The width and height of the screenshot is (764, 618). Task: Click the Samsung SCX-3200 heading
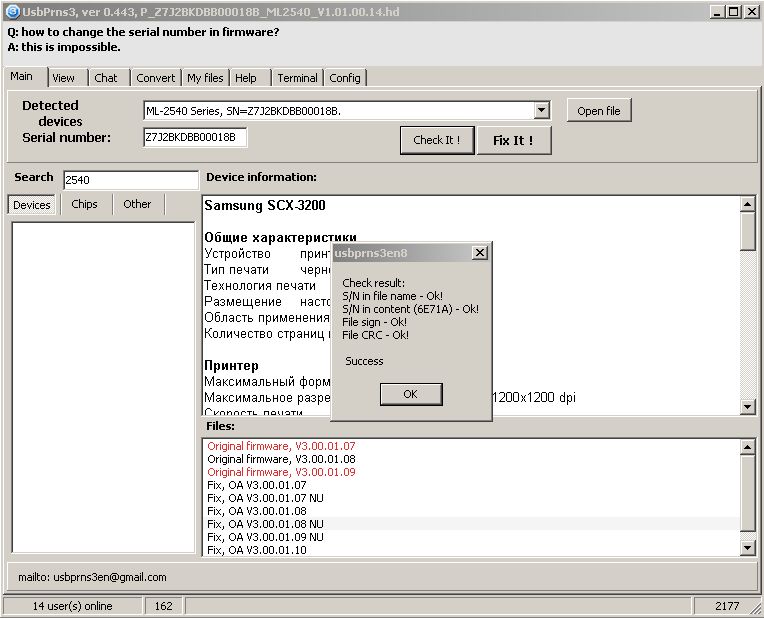tap(265, 205)
